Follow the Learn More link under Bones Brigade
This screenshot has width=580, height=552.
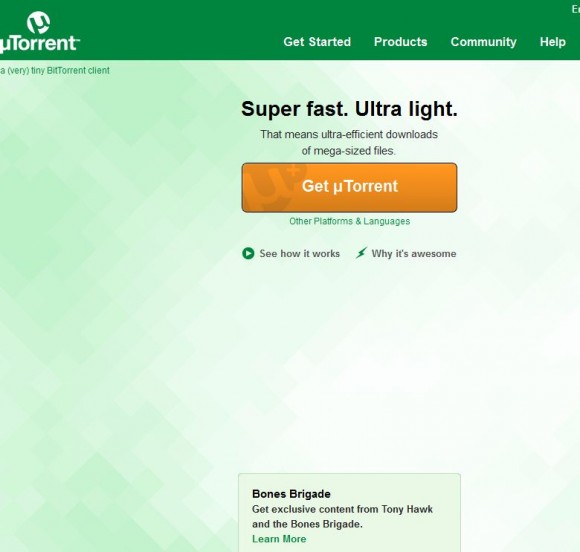[x=279, y=539]
